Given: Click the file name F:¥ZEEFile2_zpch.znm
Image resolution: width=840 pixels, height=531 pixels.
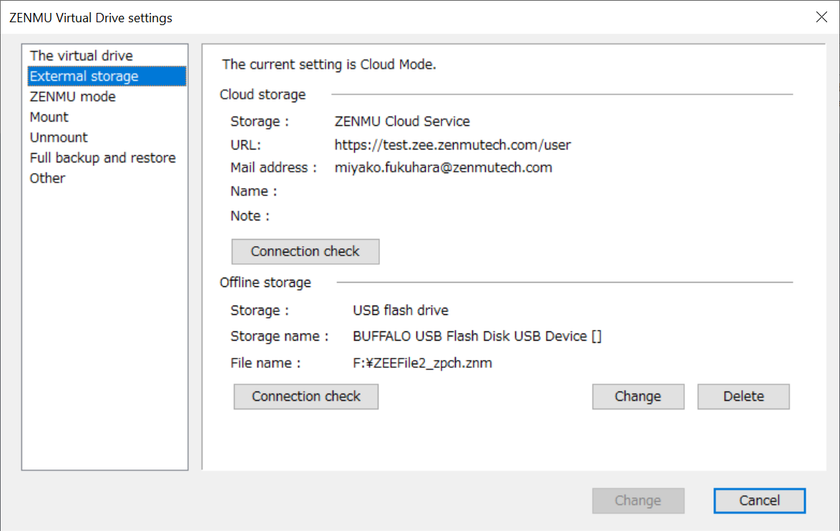Looking at the screenshot, I should coord(422,363).
